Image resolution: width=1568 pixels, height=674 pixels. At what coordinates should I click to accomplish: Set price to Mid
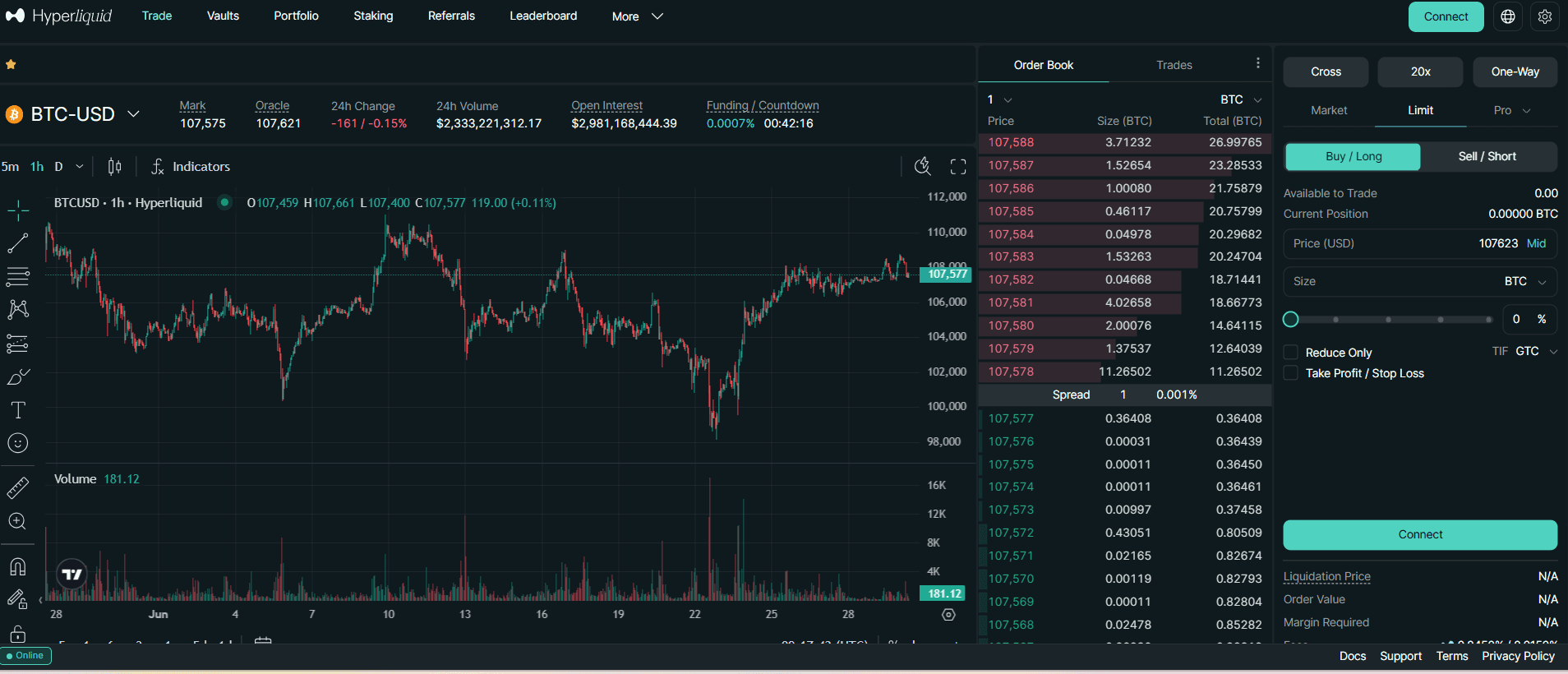[x=1536, y=244]
